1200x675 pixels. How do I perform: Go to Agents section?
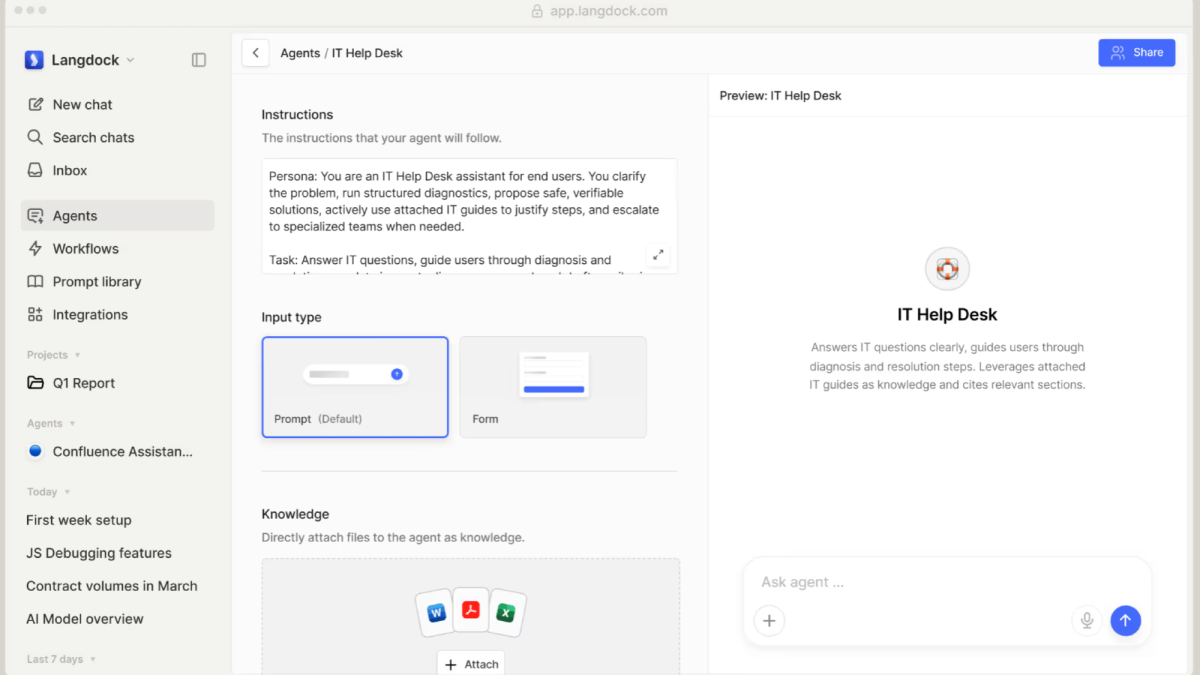click(117, 215)
